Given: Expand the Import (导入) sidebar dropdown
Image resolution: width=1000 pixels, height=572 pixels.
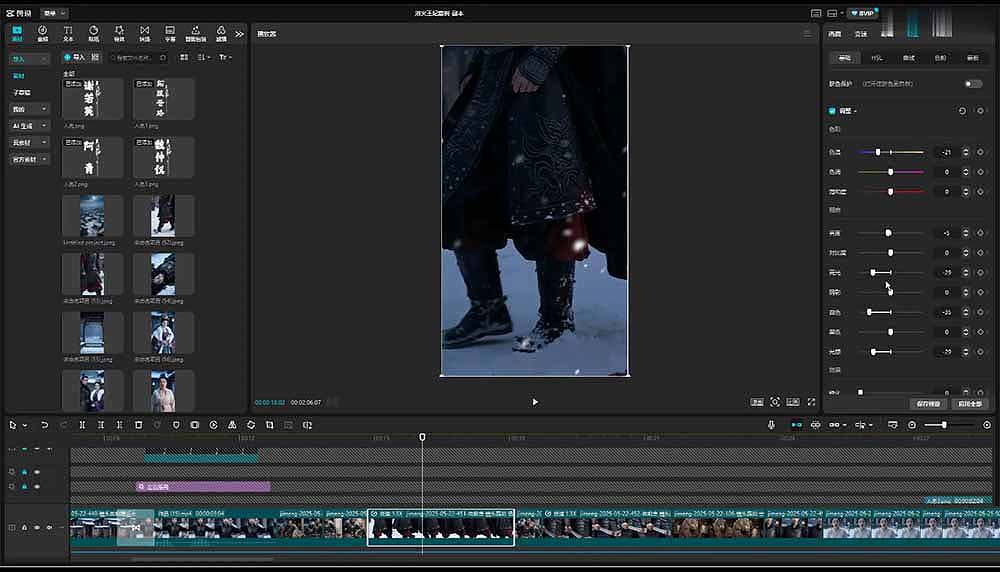Looking at the screenshot, I should 29,59.
